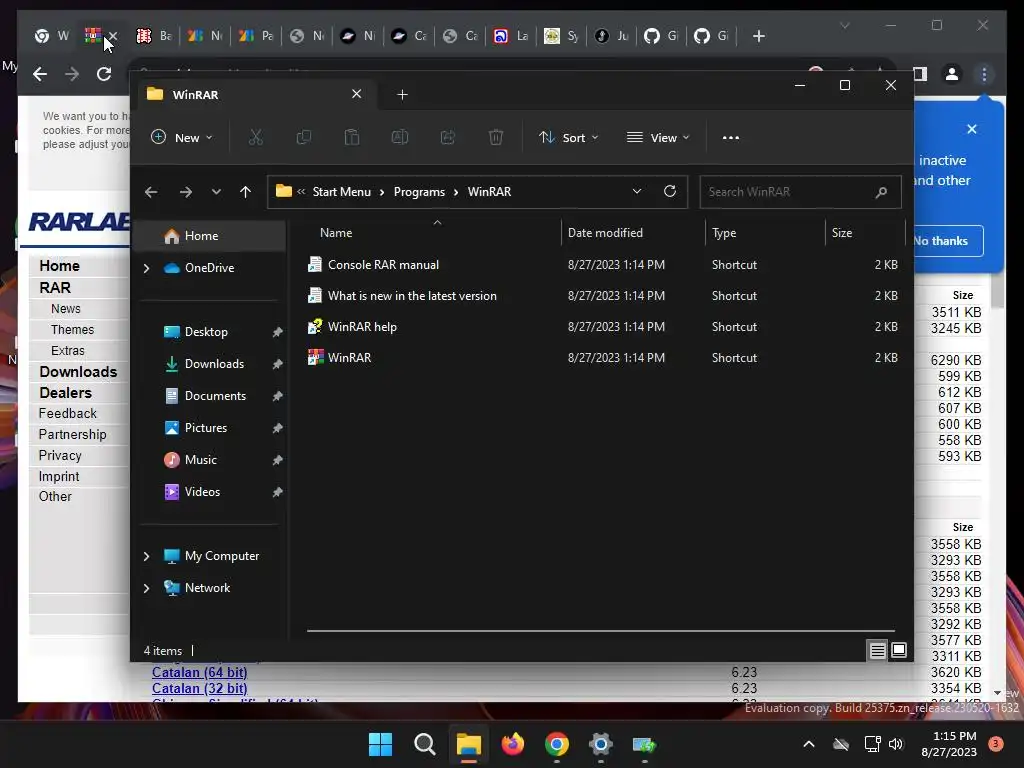
Task: Click the Delete trash icon in Explorer toolbar
Action: (x=496, y=137)
